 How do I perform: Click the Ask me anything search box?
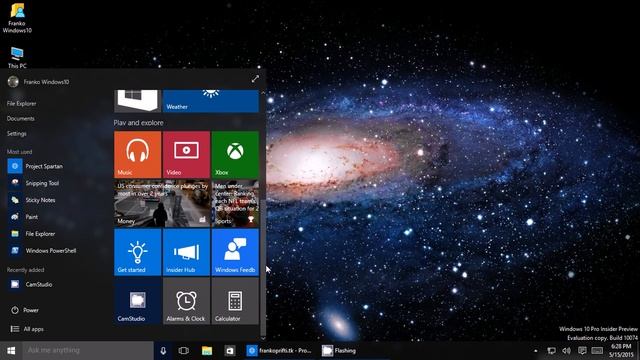pyautogui.click(x=88, y=351)
